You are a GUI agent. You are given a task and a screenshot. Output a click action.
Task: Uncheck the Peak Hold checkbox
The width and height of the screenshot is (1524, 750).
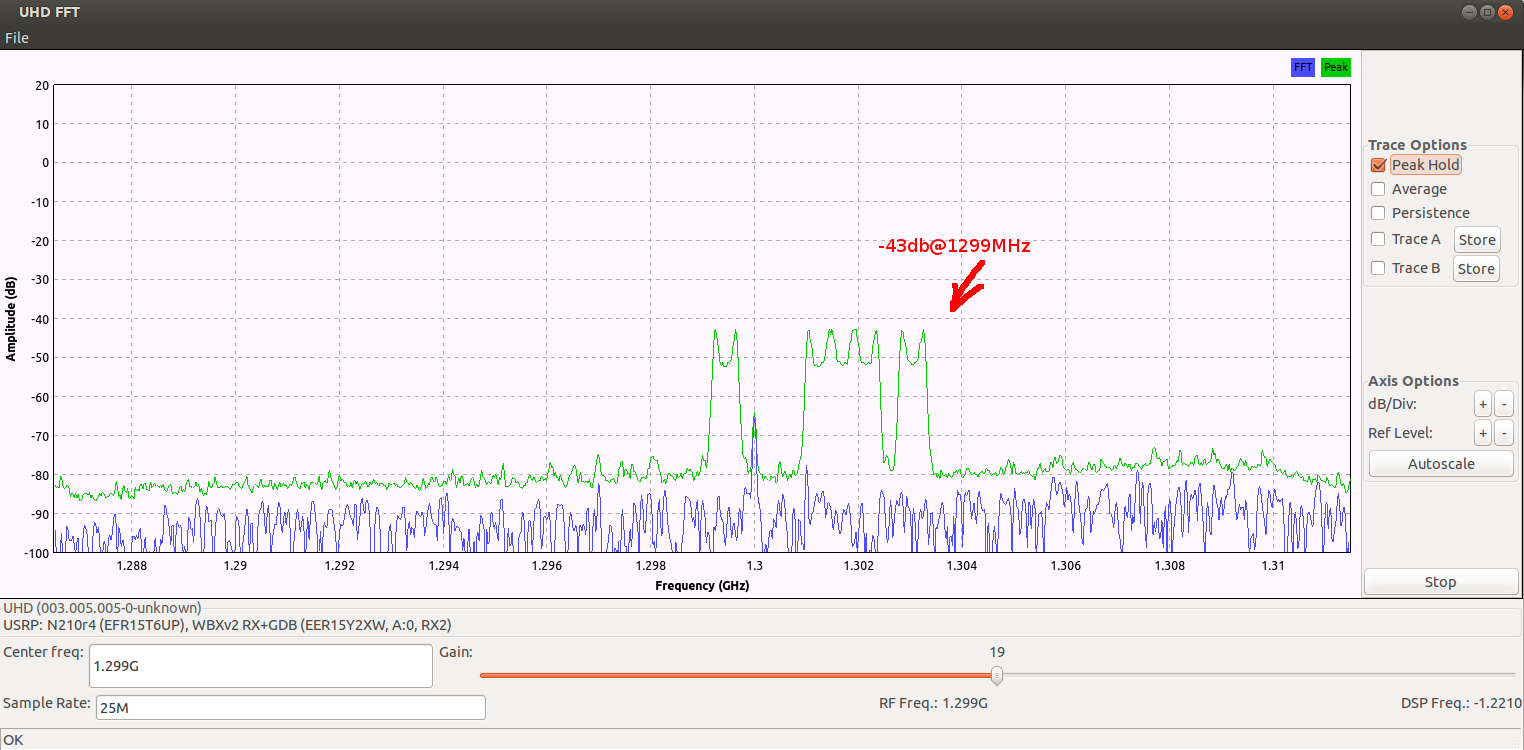1379,165
